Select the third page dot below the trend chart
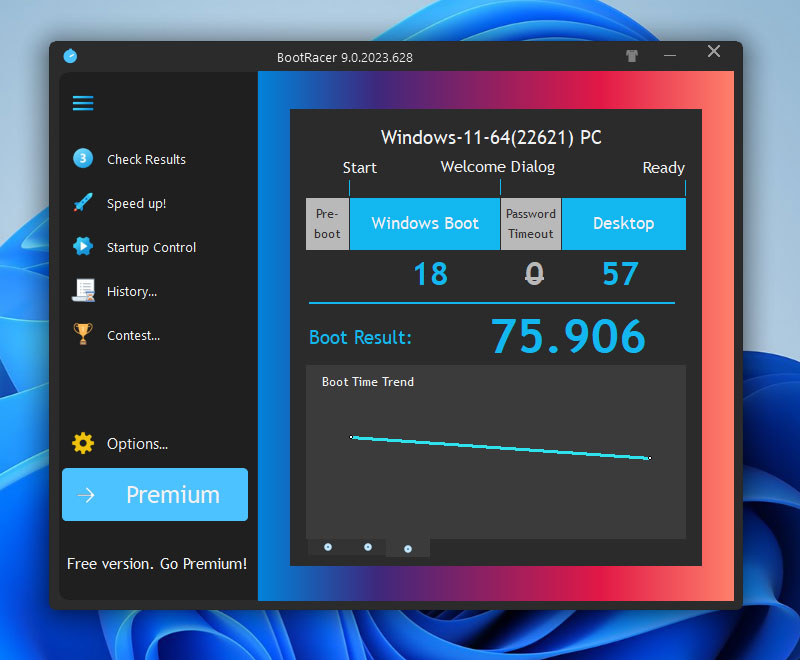The height and width of the screenshot is (660, 800). coord(408,549)
